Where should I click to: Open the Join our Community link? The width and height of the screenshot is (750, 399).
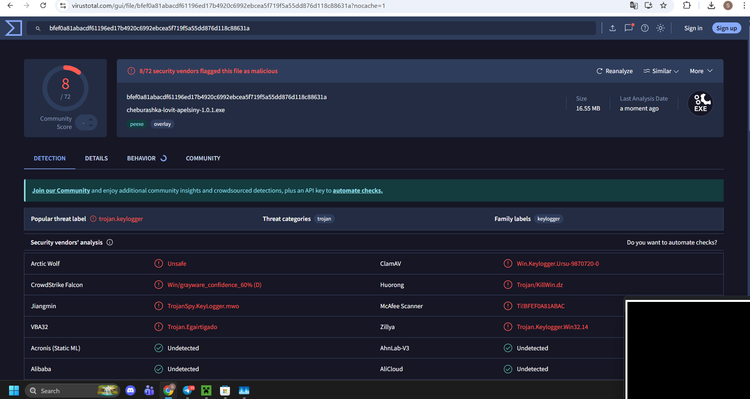click(61, 190)
